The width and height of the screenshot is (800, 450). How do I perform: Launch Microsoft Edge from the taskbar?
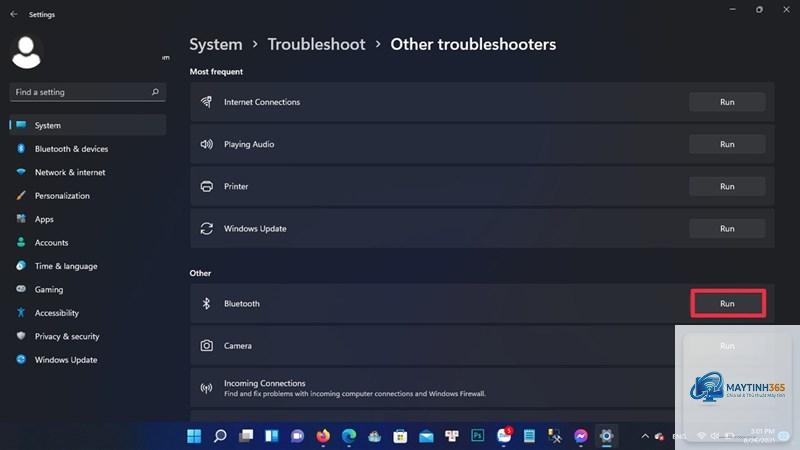(x=348, y=436)
